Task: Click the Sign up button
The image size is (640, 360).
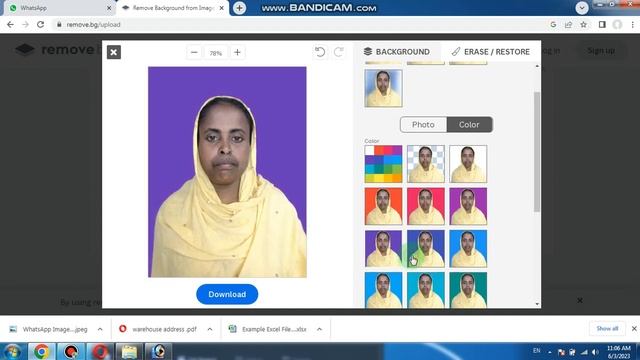Action: tap(601, 51)
